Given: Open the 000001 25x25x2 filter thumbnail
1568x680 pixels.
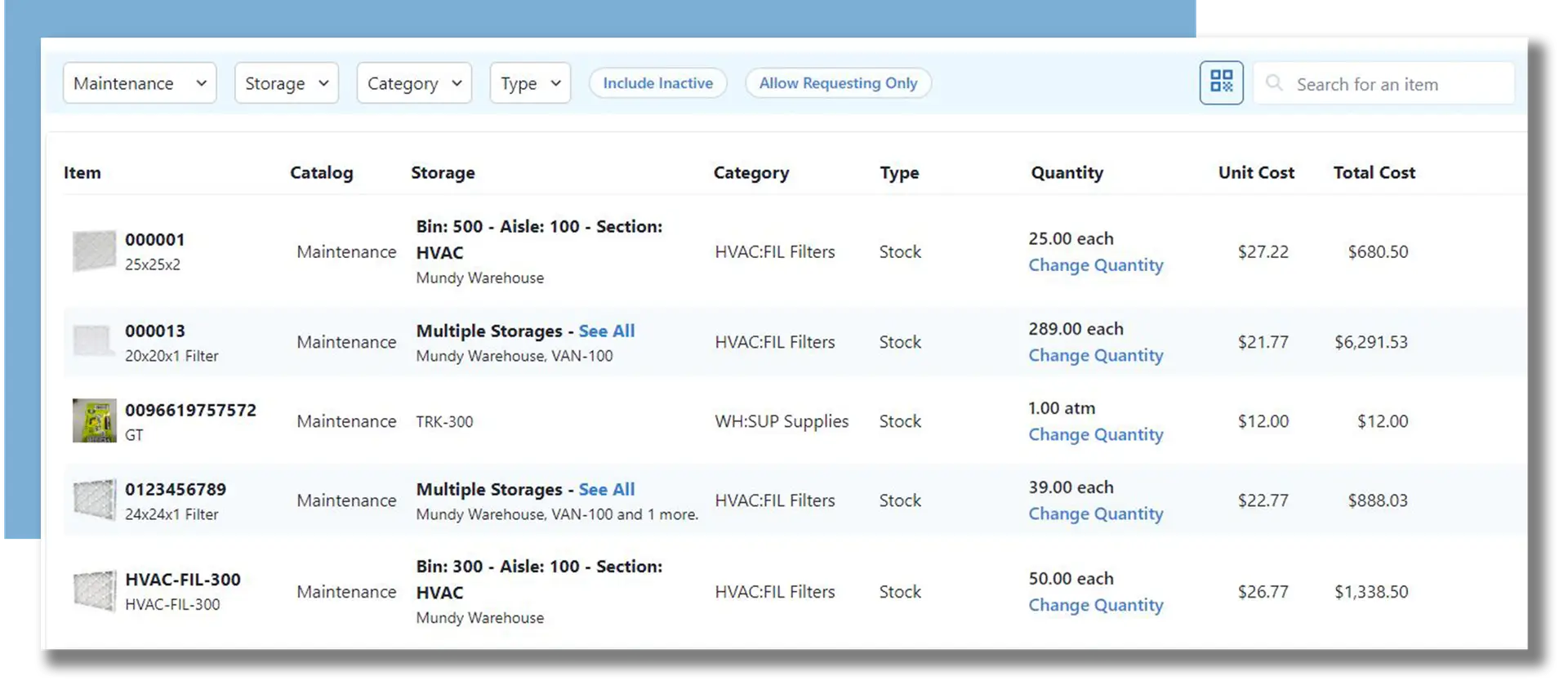Looking at the screenshot, I should coord(94,251).
